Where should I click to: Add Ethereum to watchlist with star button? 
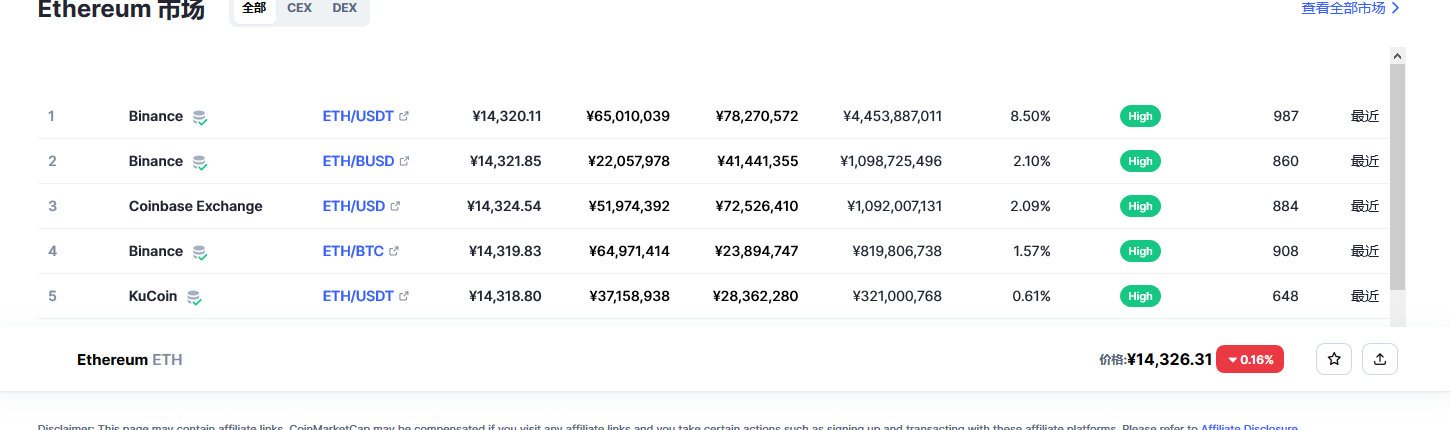click(x=1334, y=359)
